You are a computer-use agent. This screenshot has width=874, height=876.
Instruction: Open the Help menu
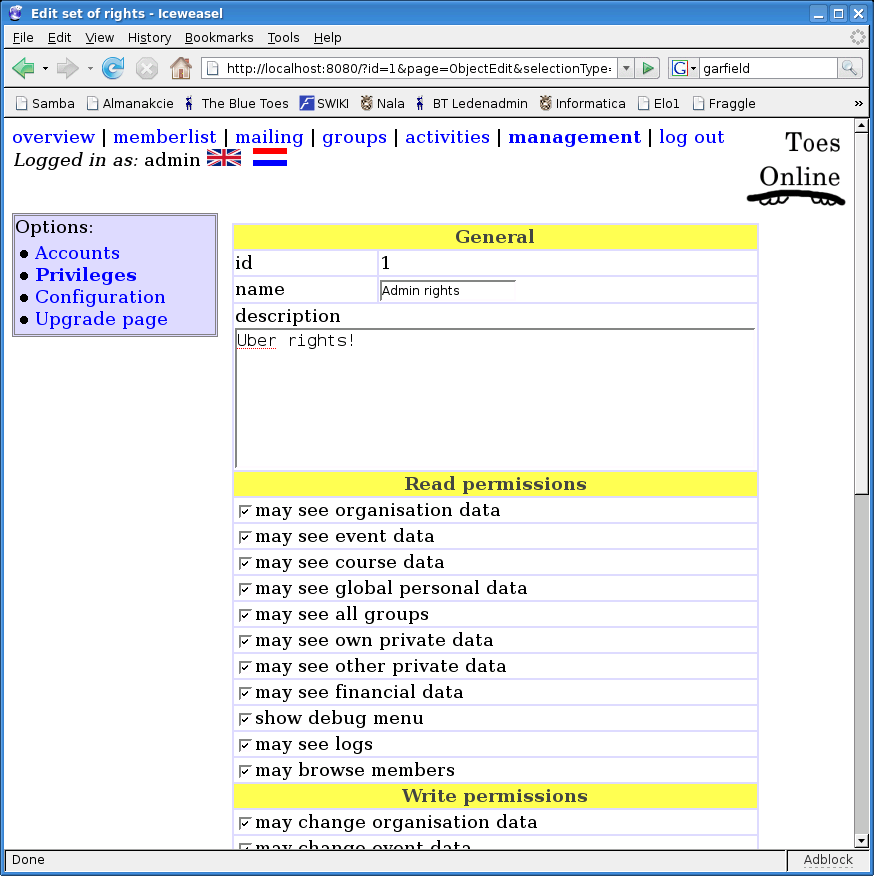pyautogui.click(x=327, y=37)
